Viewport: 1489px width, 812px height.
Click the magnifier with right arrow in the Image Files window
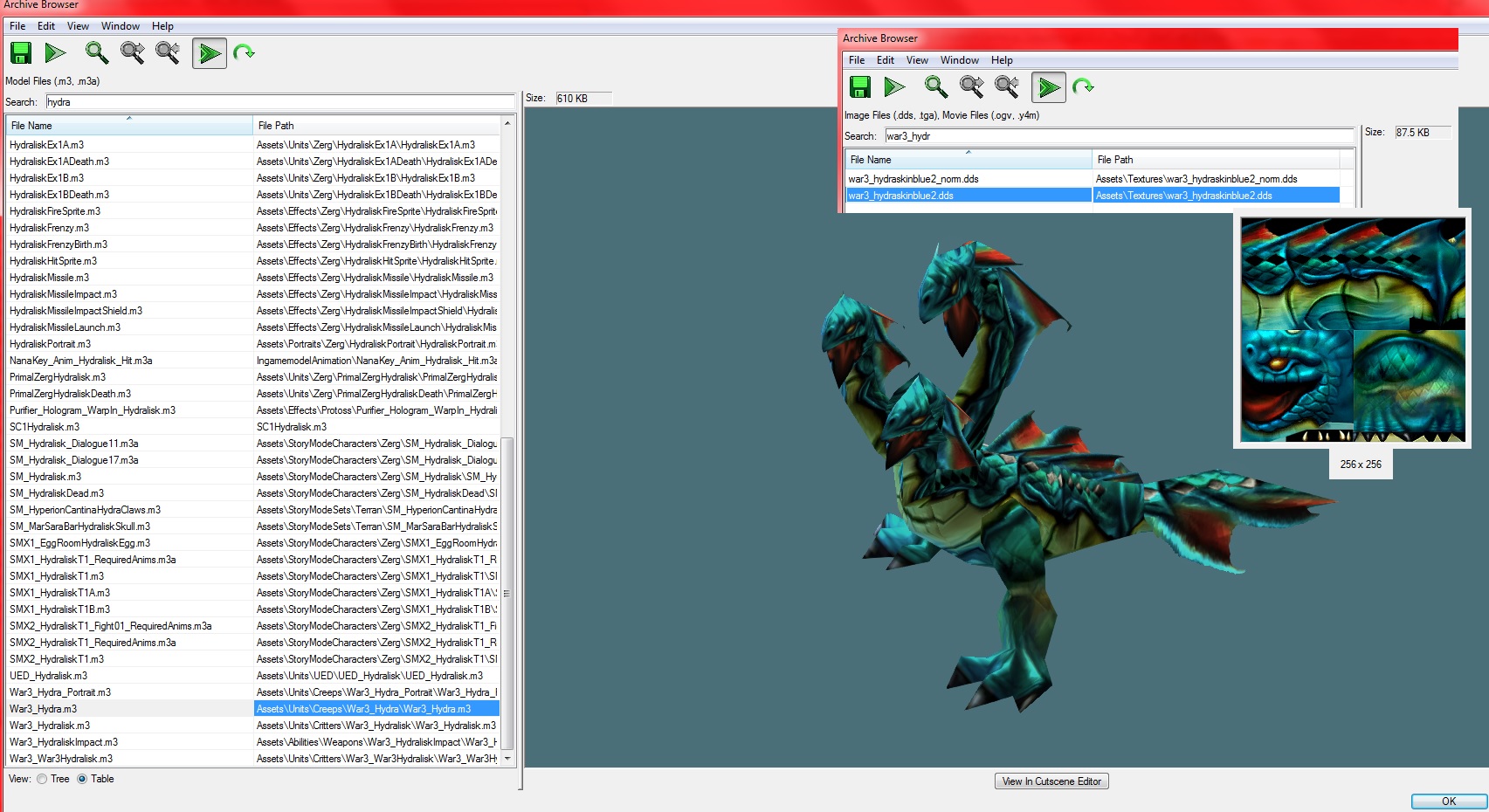coord(971,86)
